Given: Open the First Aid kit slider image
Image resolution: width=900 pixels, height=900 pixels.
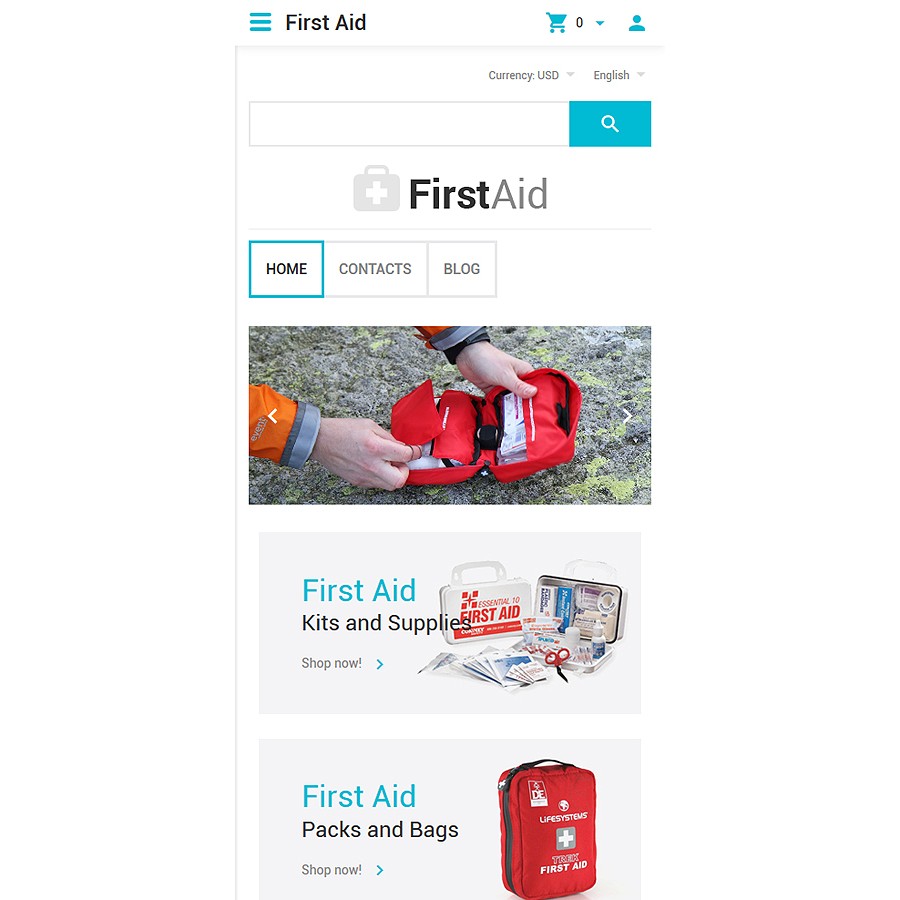Looking at the screenshot, I should 450,416.
